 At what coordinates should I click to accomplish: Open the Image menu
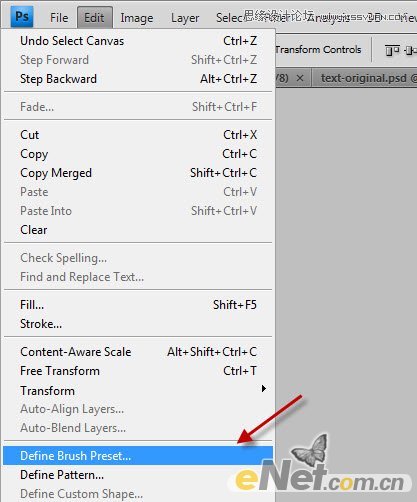coord(137,18)
